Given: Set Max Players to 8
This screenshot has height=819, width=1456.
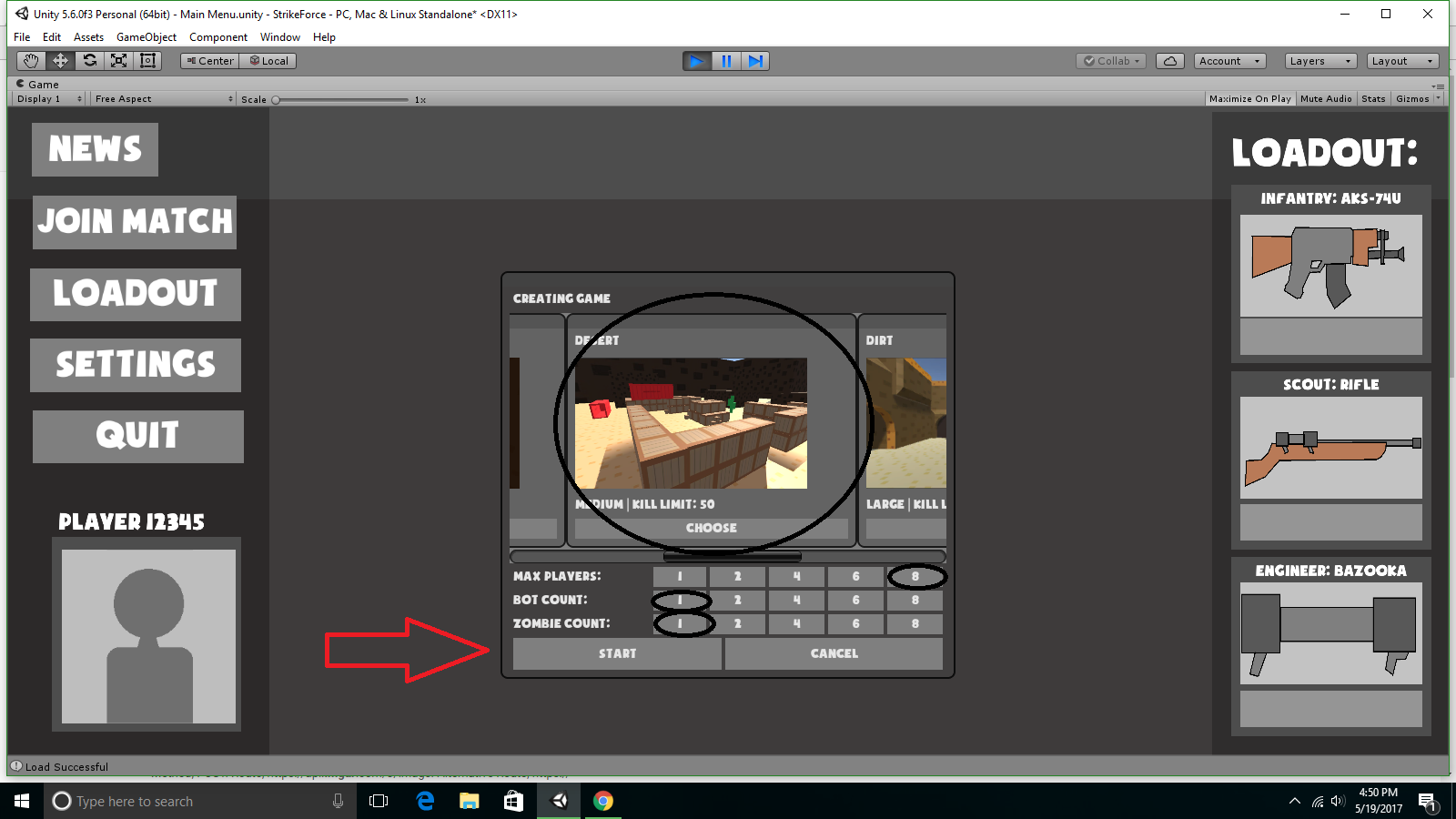Looking at the screenshot, I should tap(915, 576).
